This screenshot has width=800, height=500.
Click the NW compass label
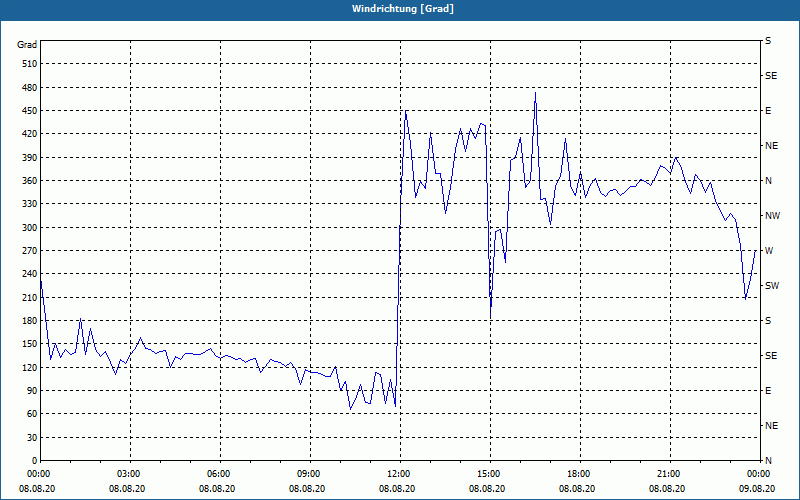[772, 216]
